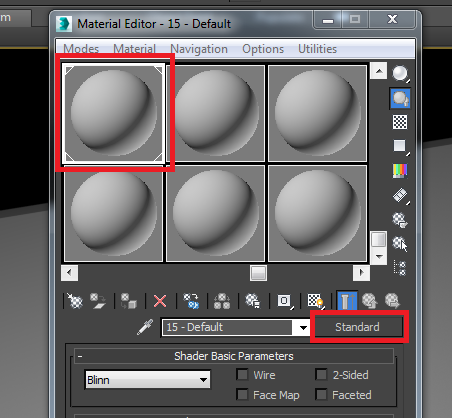Open the Material ID Channel flyout

(x=285, y=301)
